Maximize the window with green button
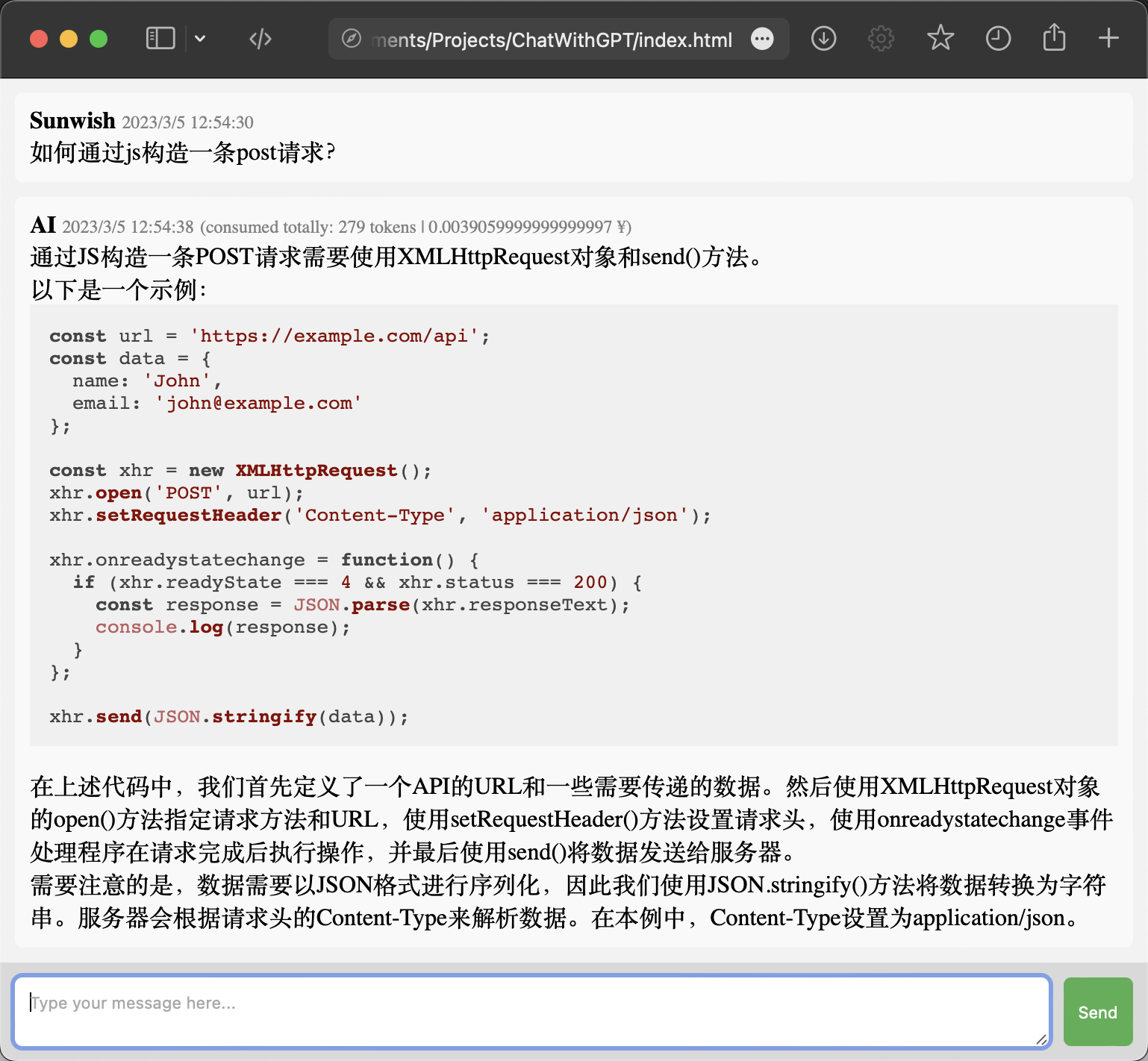The height and width of the screenshot is (1061, 1148). (x=99, y=39)
